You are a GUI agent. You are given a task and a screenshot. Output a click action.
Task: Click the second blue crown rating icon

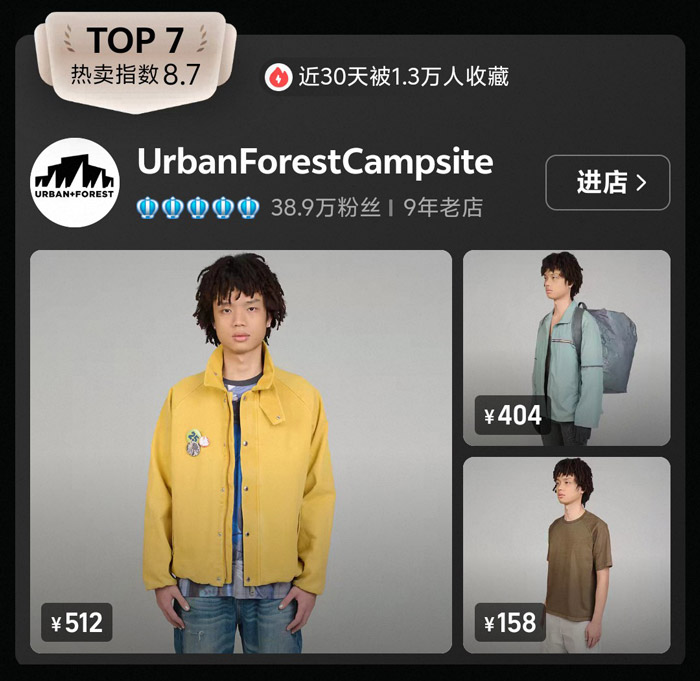(x=171, y=208)
